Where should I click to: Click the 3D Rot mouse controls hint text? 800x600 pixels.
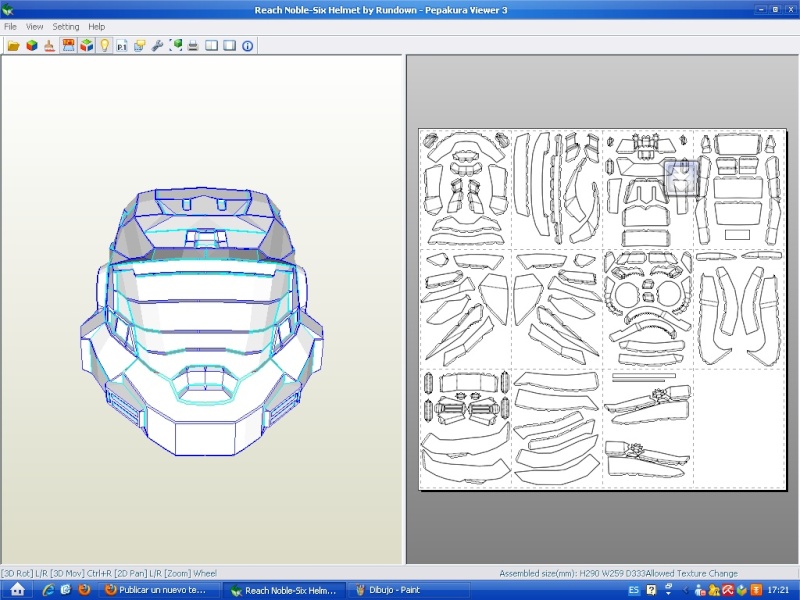pyautogui.click(x=109, y=573)
